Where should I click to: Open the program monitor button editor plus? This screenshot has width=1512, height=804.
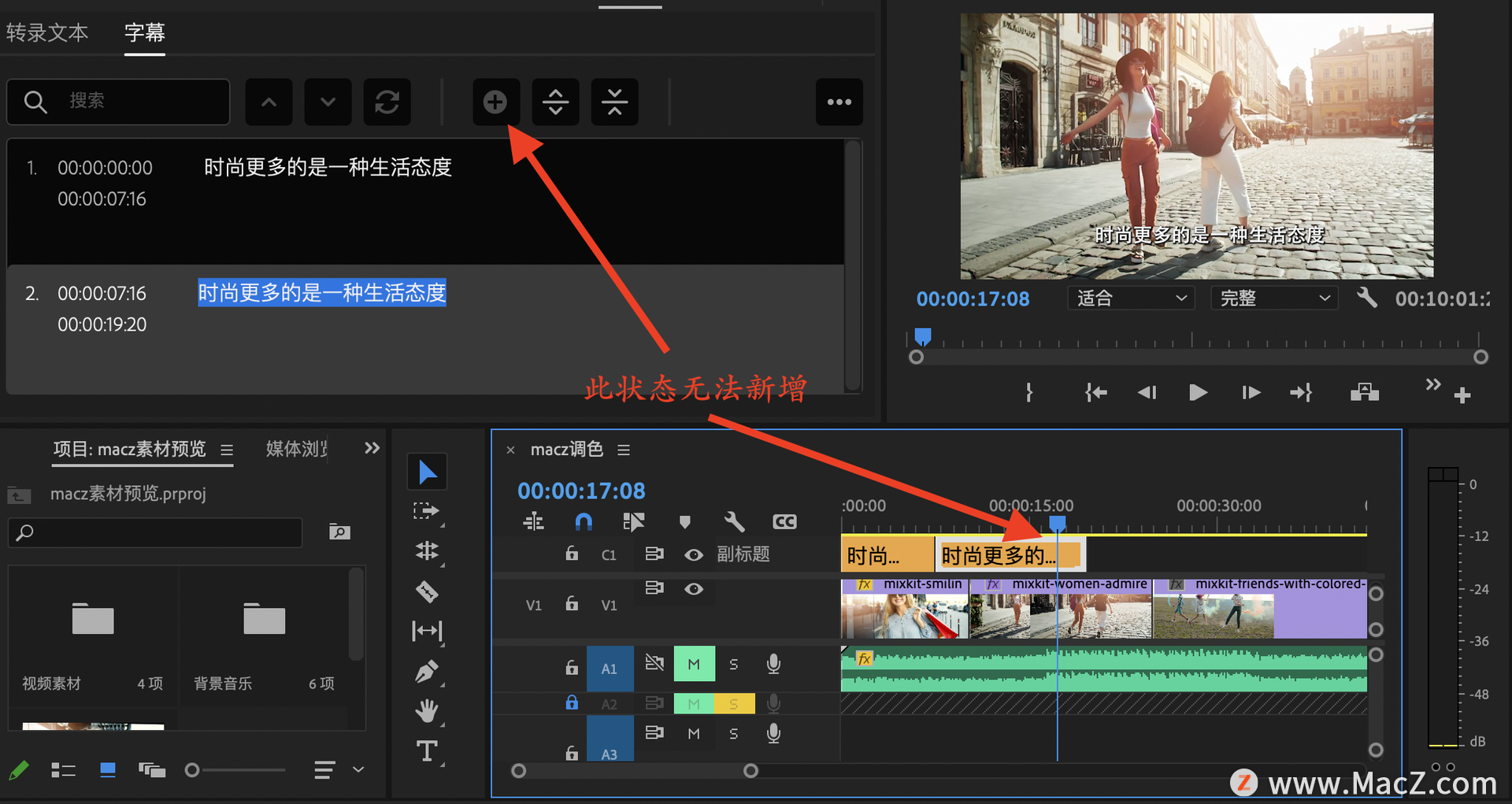(x=1462, y=395)
